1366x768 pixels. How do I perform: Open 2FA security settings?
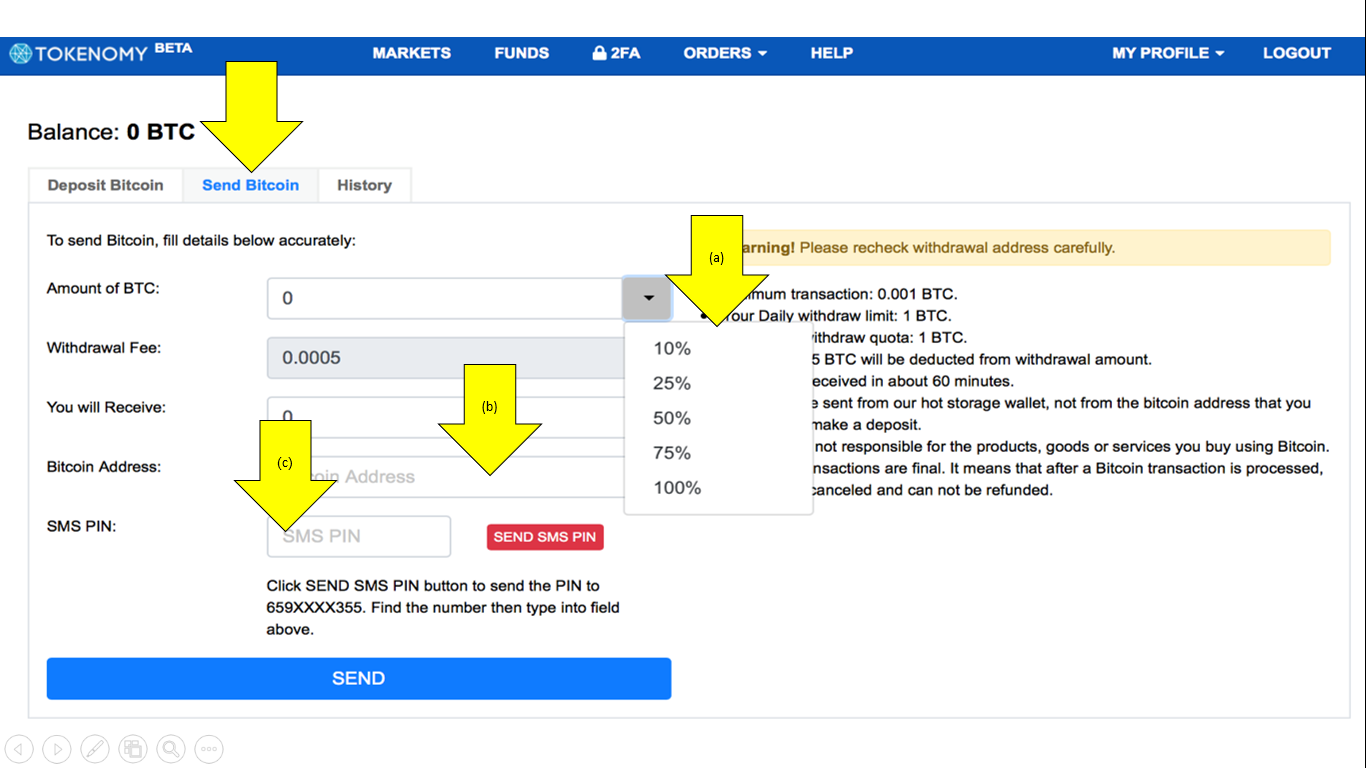(616, 53)
